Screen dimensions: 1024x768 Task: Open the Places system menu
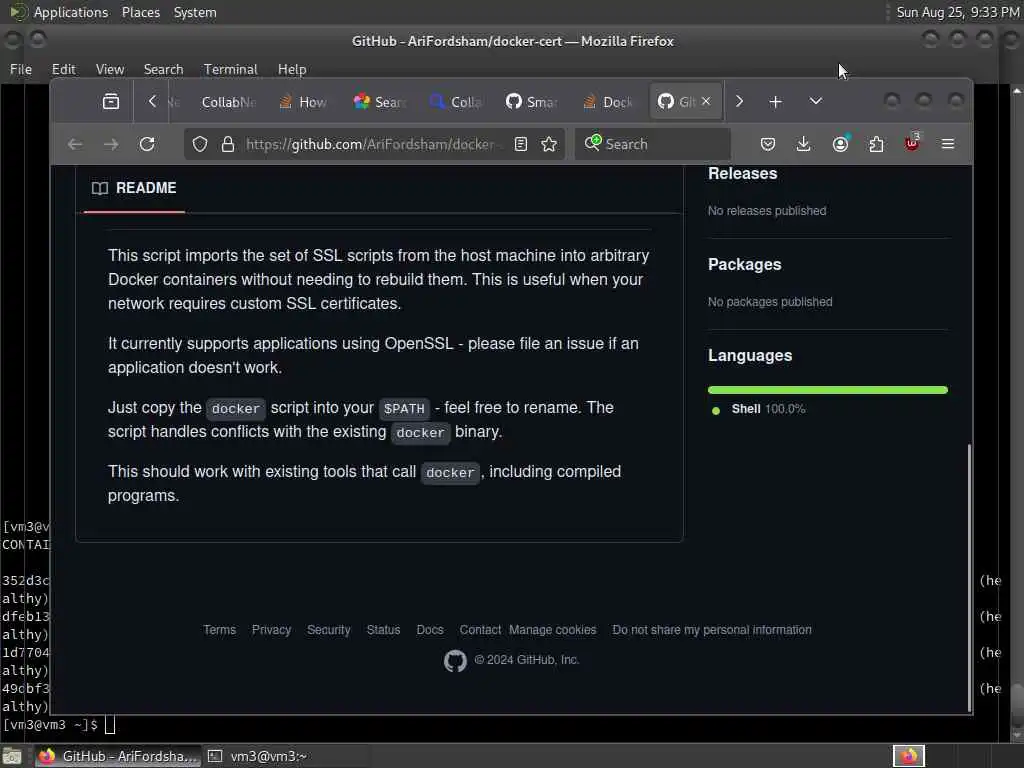(x=140, y=12)
